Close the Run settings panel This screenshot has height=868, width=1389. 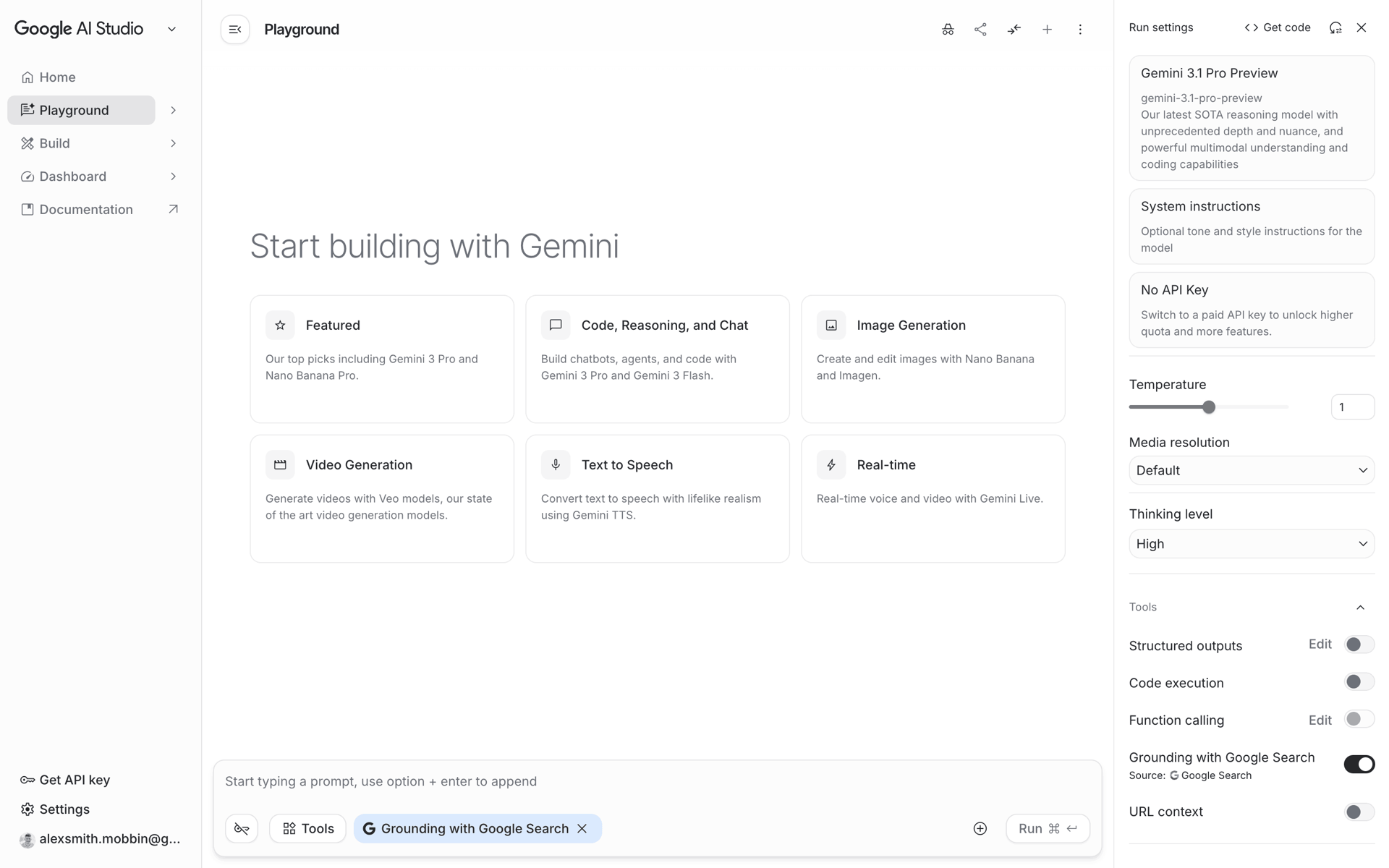coord(1362,27)
